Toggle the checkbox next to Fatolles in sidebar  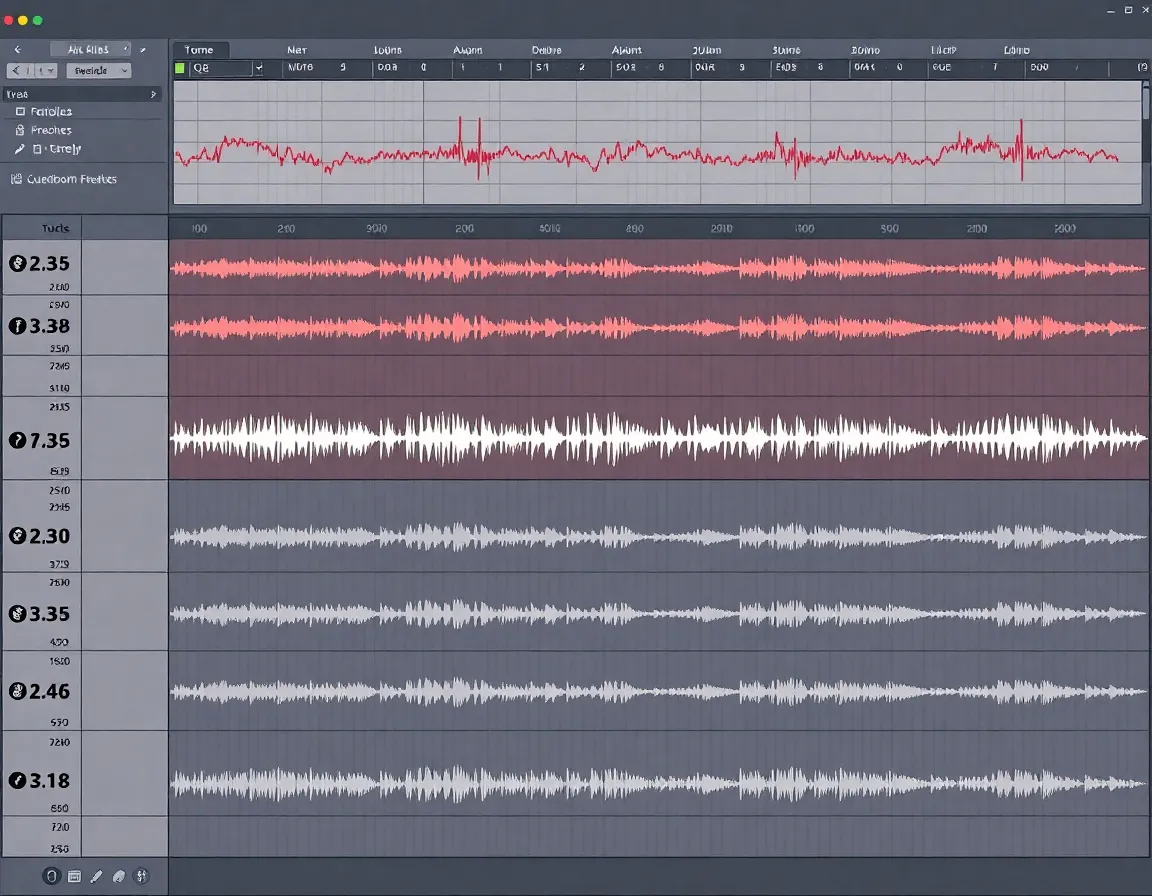[x=21, y=112]
